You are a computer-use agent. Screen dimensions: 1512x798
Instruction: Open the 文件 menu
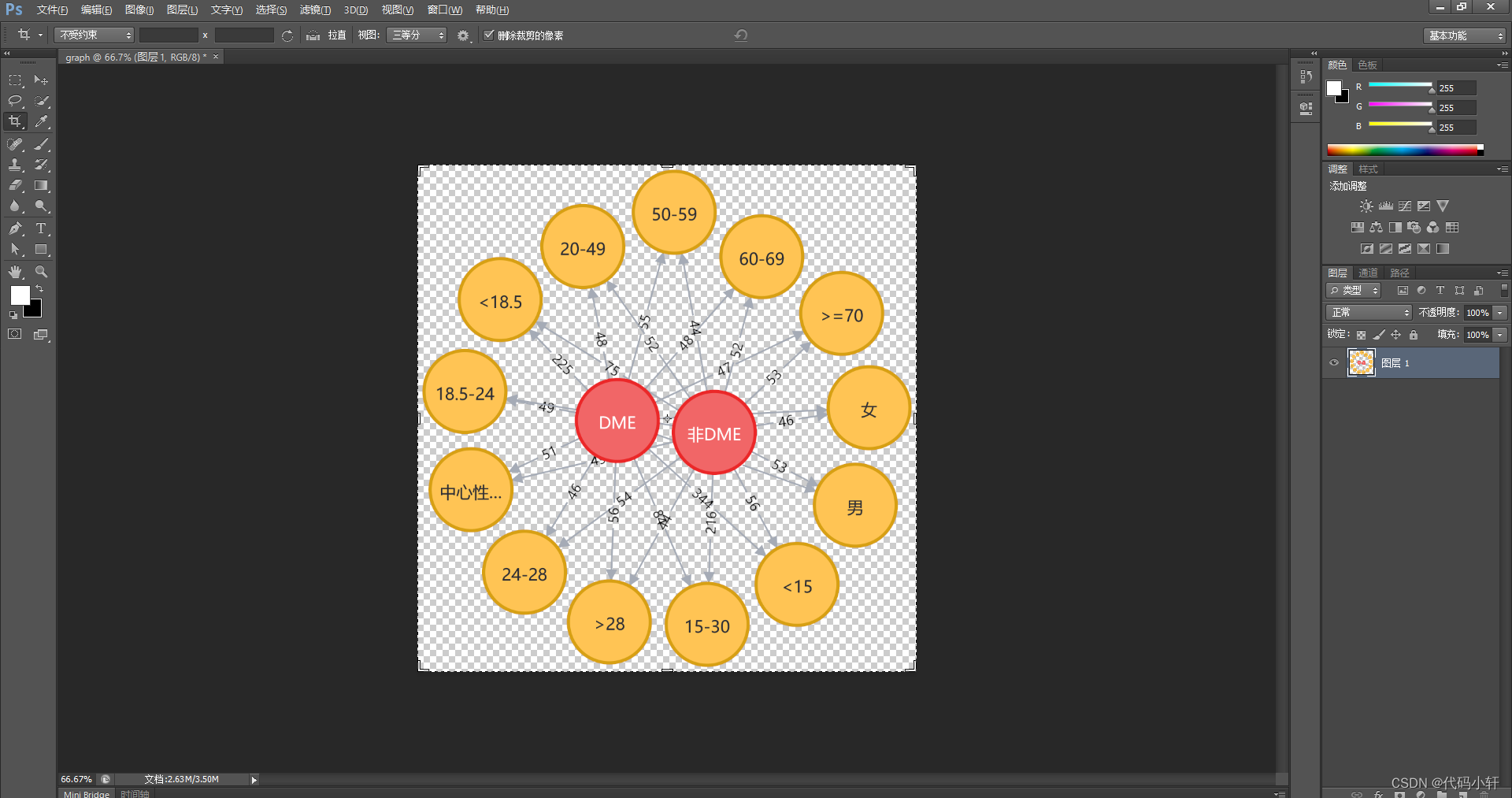pos(52,9)
